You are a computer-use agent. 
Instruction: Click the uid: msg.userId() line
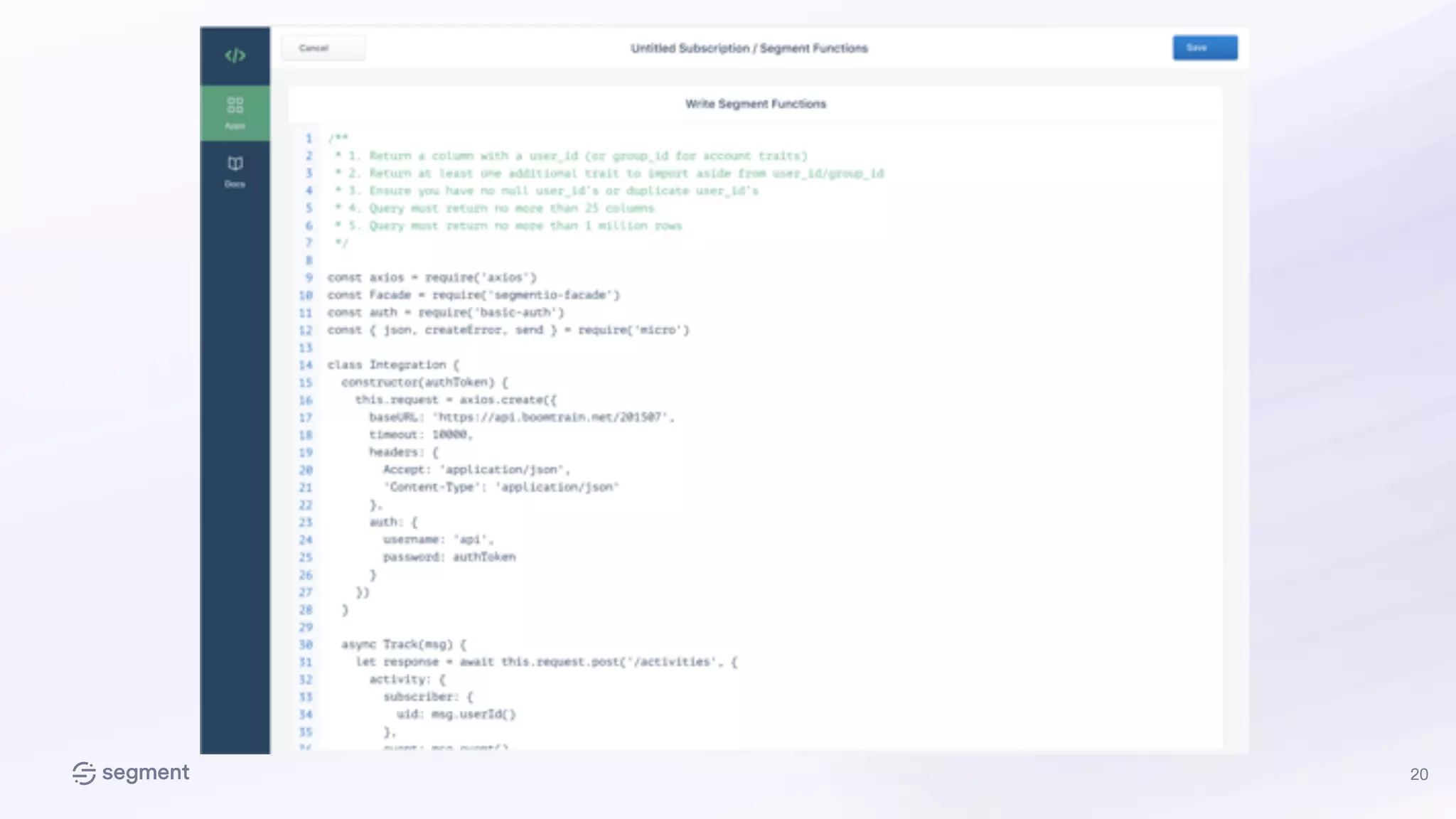pyautogui.click(x=456, y=714)
